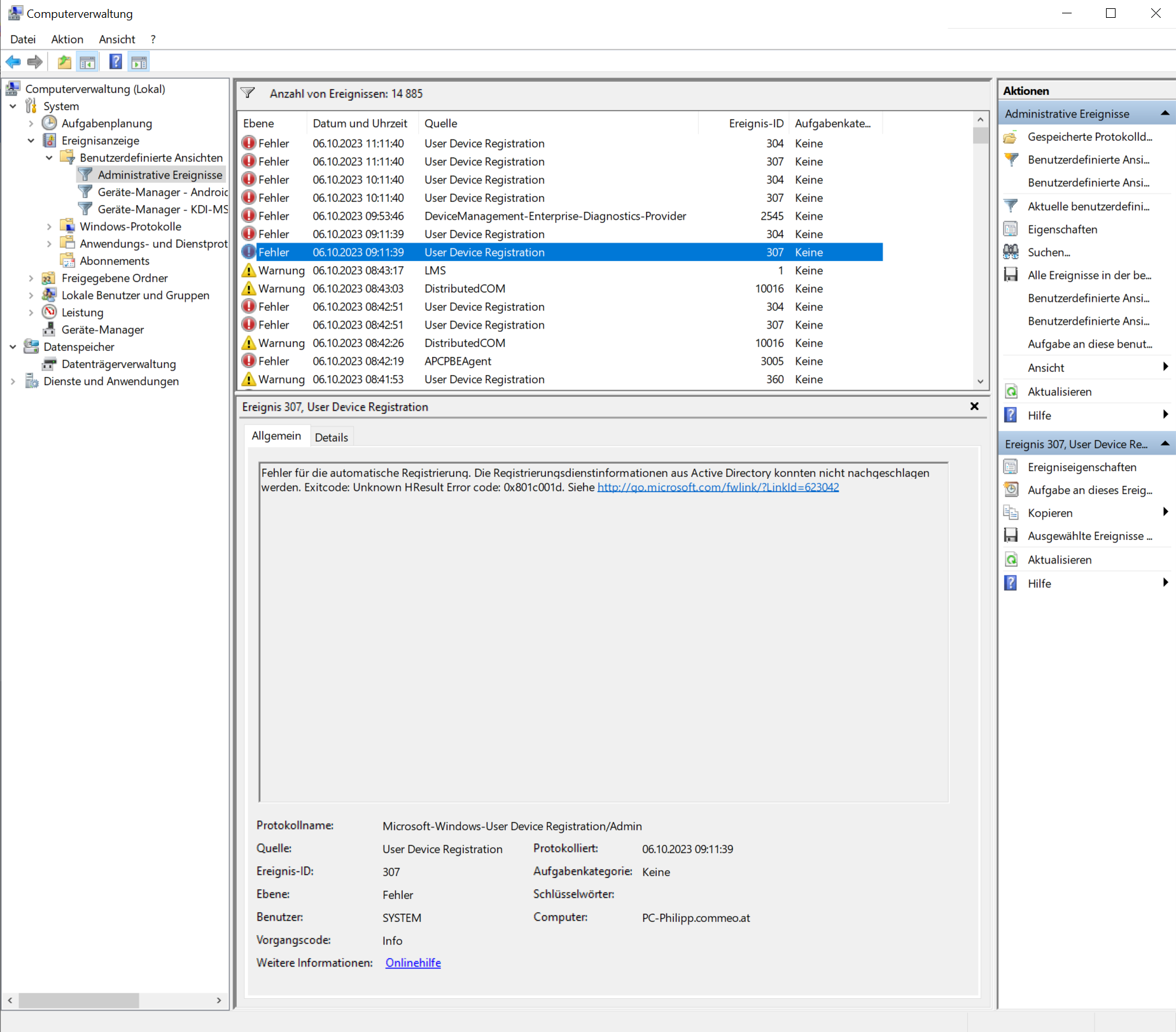This screenshot has width=1176, height=1032.
Task: Select DistributedCOM warning at 08:43:03
Action: pos(561,288)
